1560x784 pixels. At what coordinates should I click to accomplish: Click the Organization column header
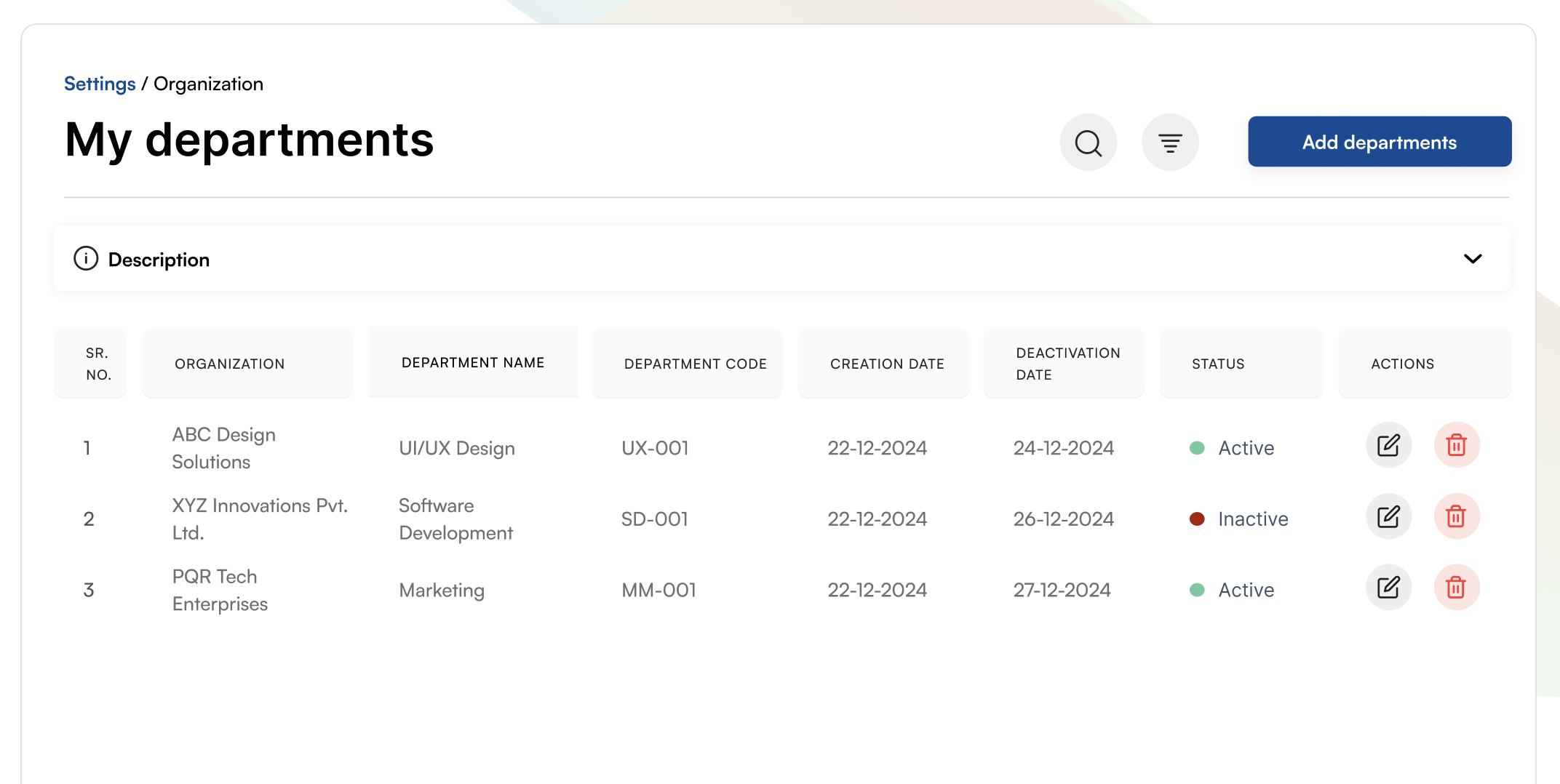click(229, 364)
